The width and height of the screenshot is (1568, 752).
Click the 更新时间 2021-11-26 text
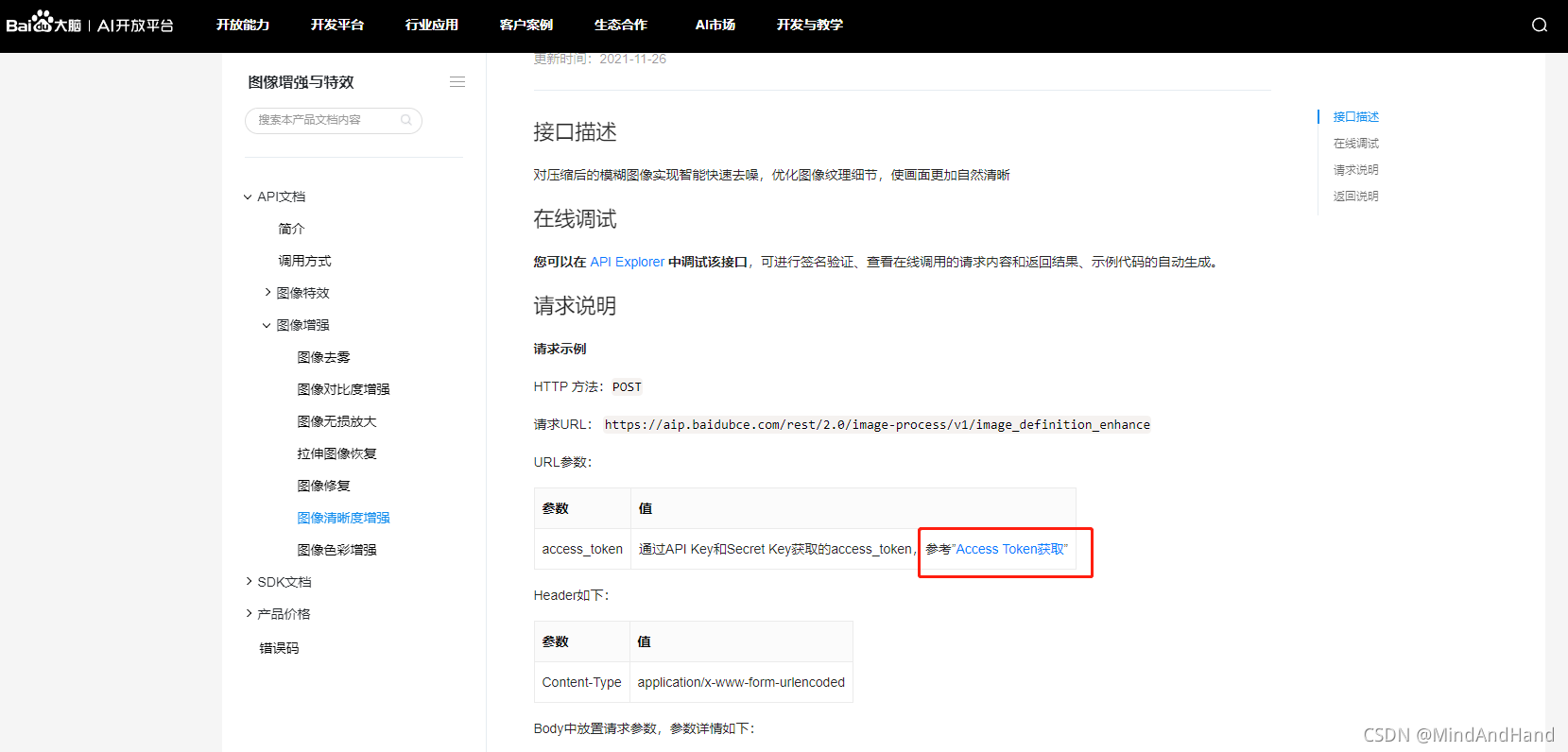click(x=599, y=59)
